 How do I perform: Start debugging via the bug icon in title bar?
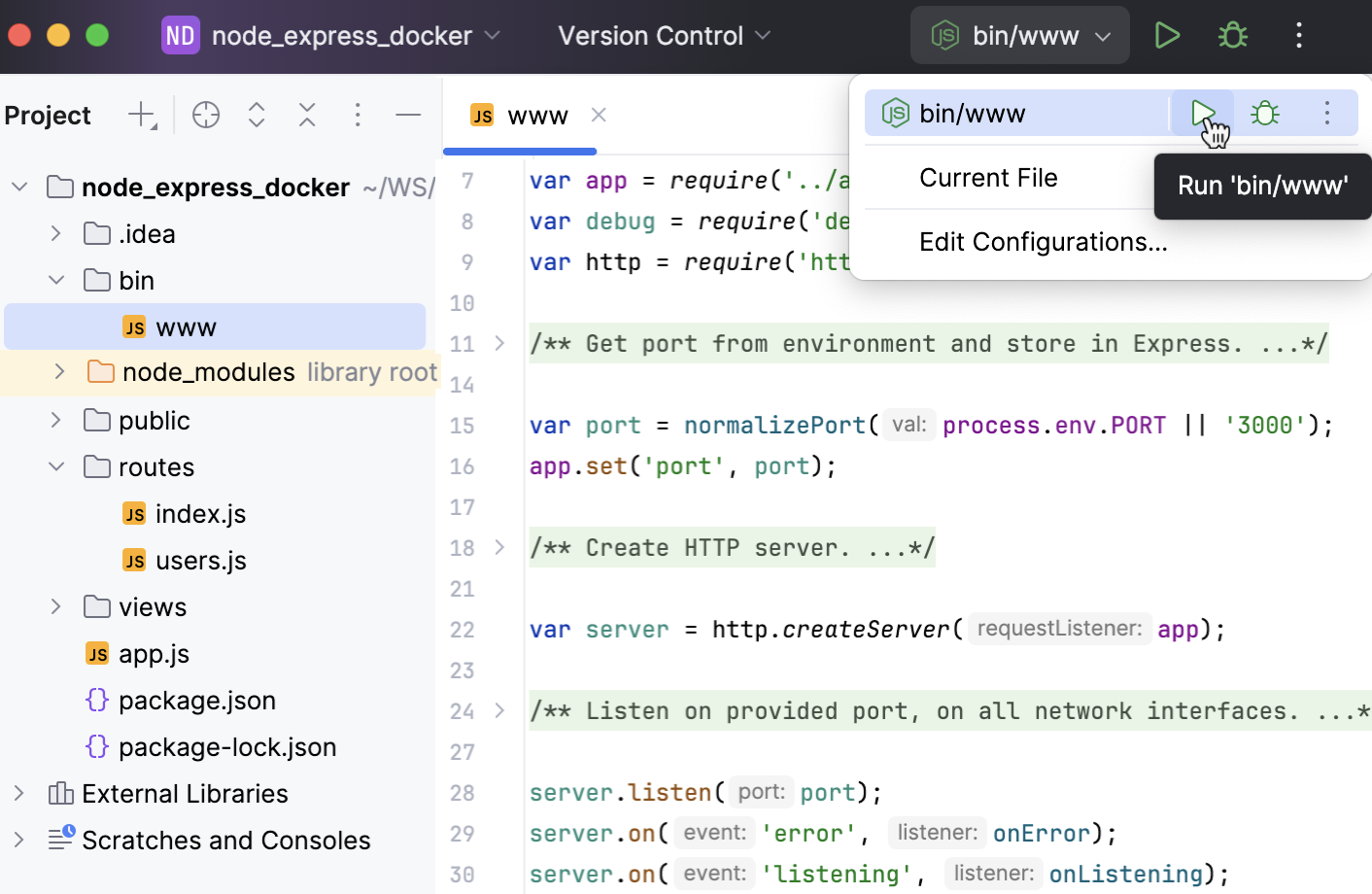(x=1232, y=35)
